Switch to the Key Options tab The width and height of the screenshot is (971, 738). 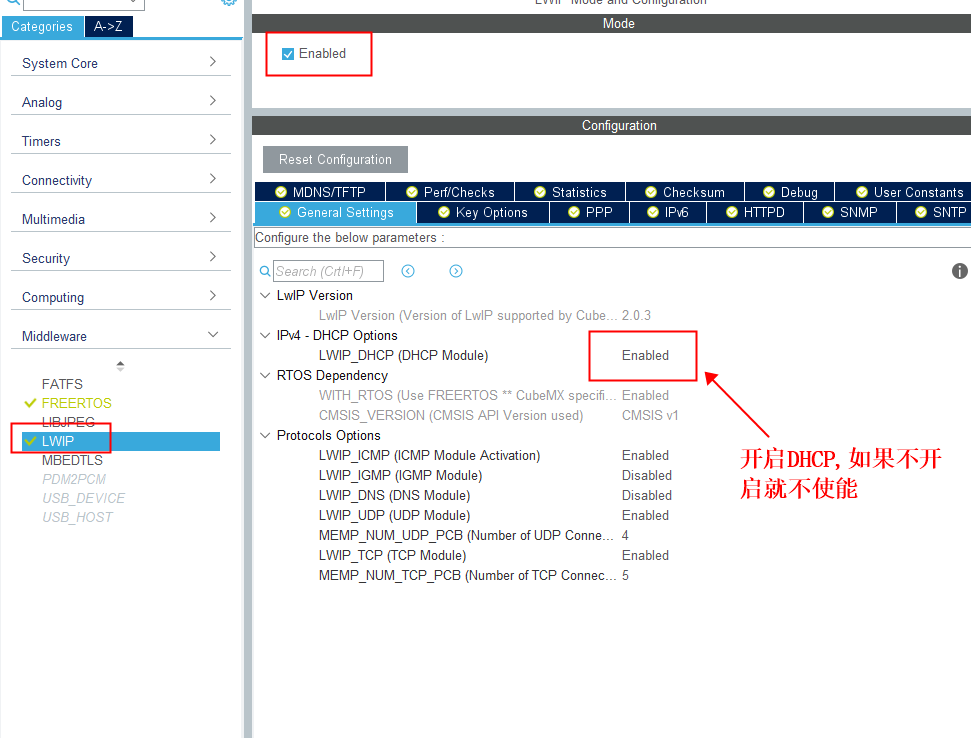point(482,212)
